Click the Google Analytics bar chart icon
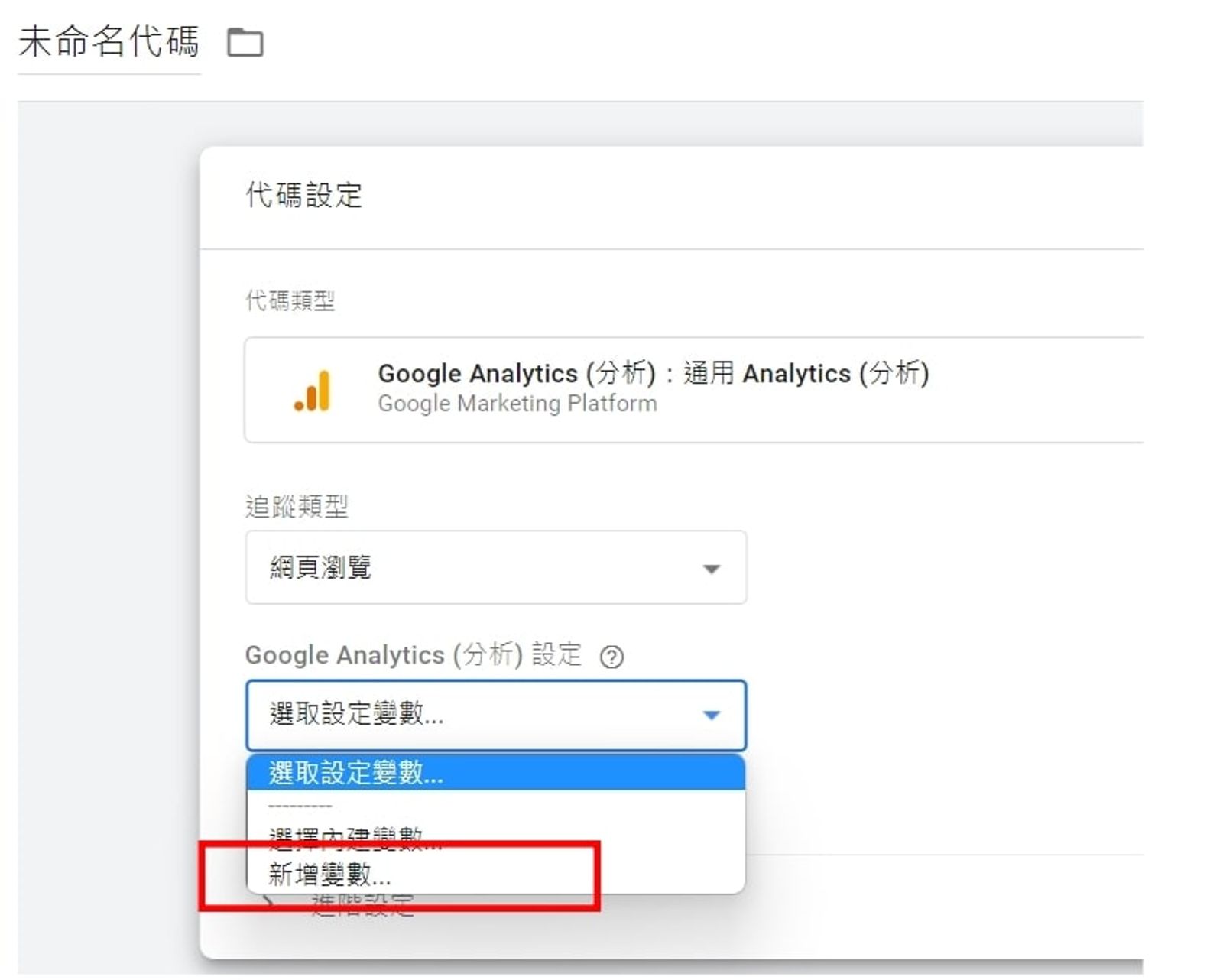Viewport: 1223px width, 980px height. [x=313, y=391]
